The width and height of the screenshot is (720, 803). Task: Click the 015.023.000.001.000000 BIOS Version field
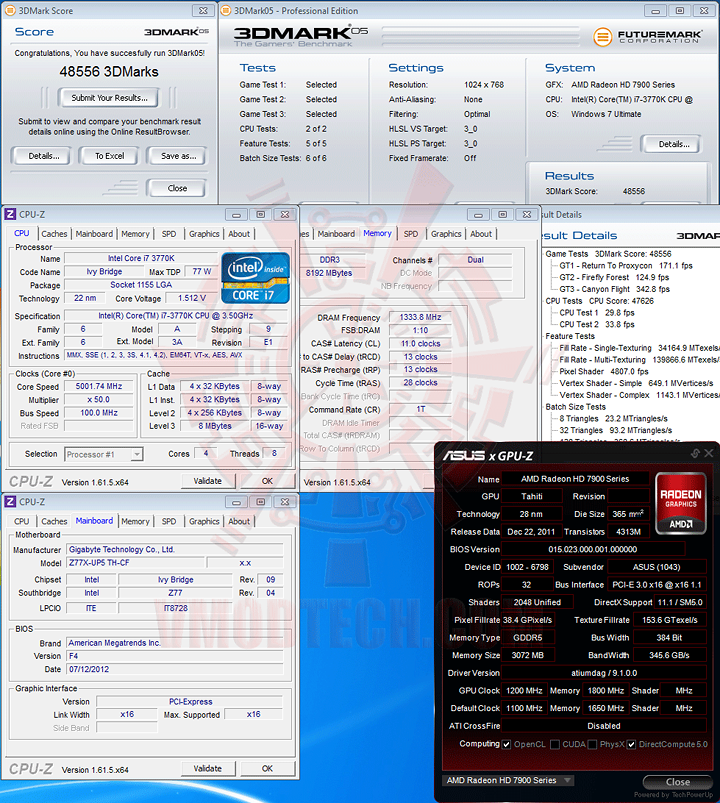[x=592, y=550]
